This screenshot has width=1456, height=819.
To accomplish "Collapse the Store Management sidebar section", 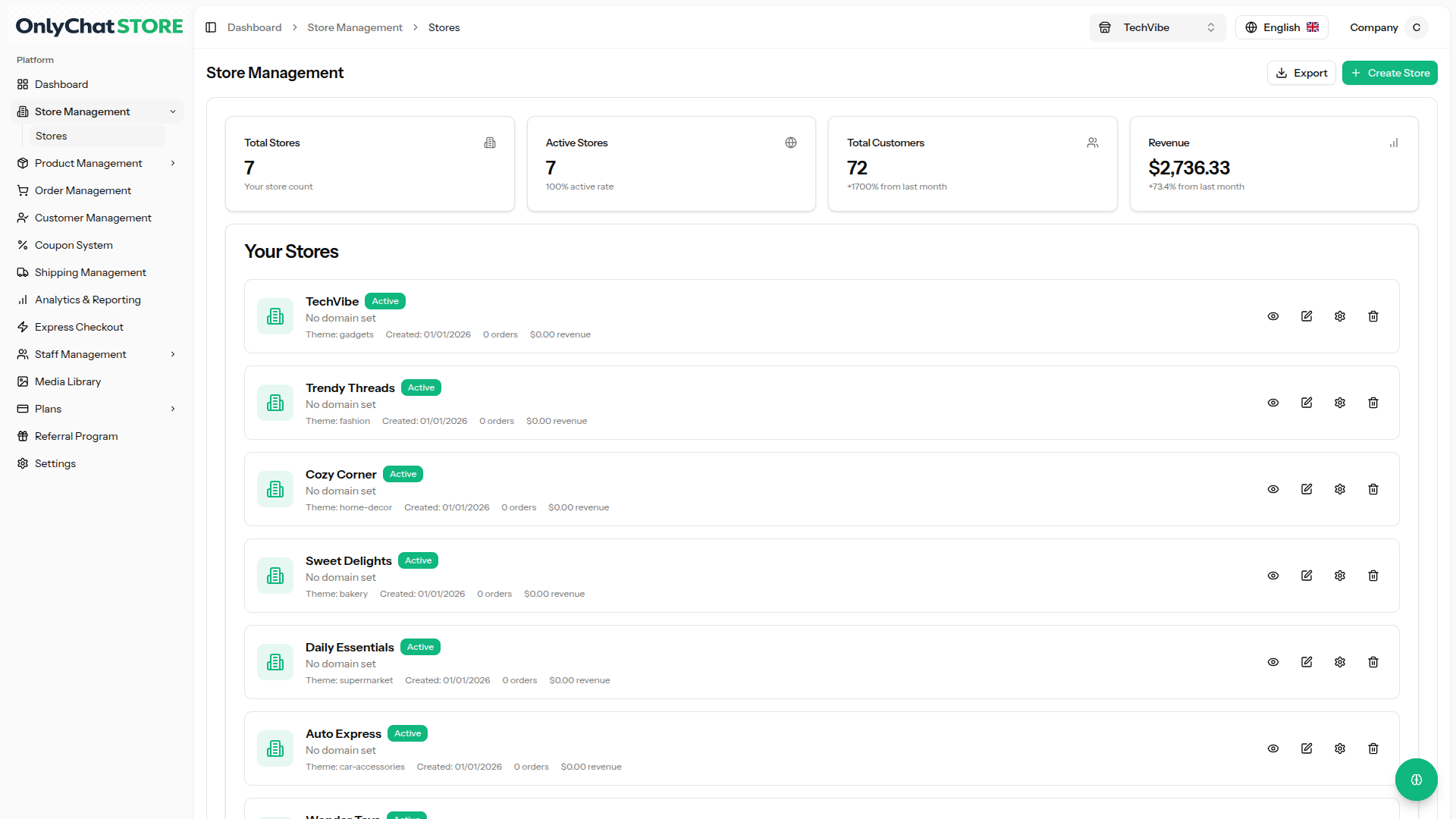I will point(97,111).
